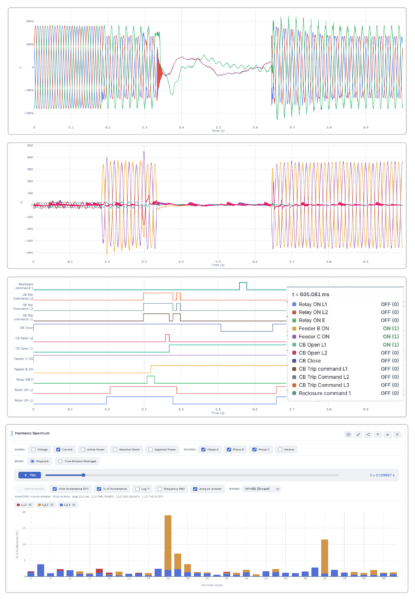Viewport: 415px width, 600px height.
Task: Toggle the % of fundamental checkbox
Action: pos(99,489)
